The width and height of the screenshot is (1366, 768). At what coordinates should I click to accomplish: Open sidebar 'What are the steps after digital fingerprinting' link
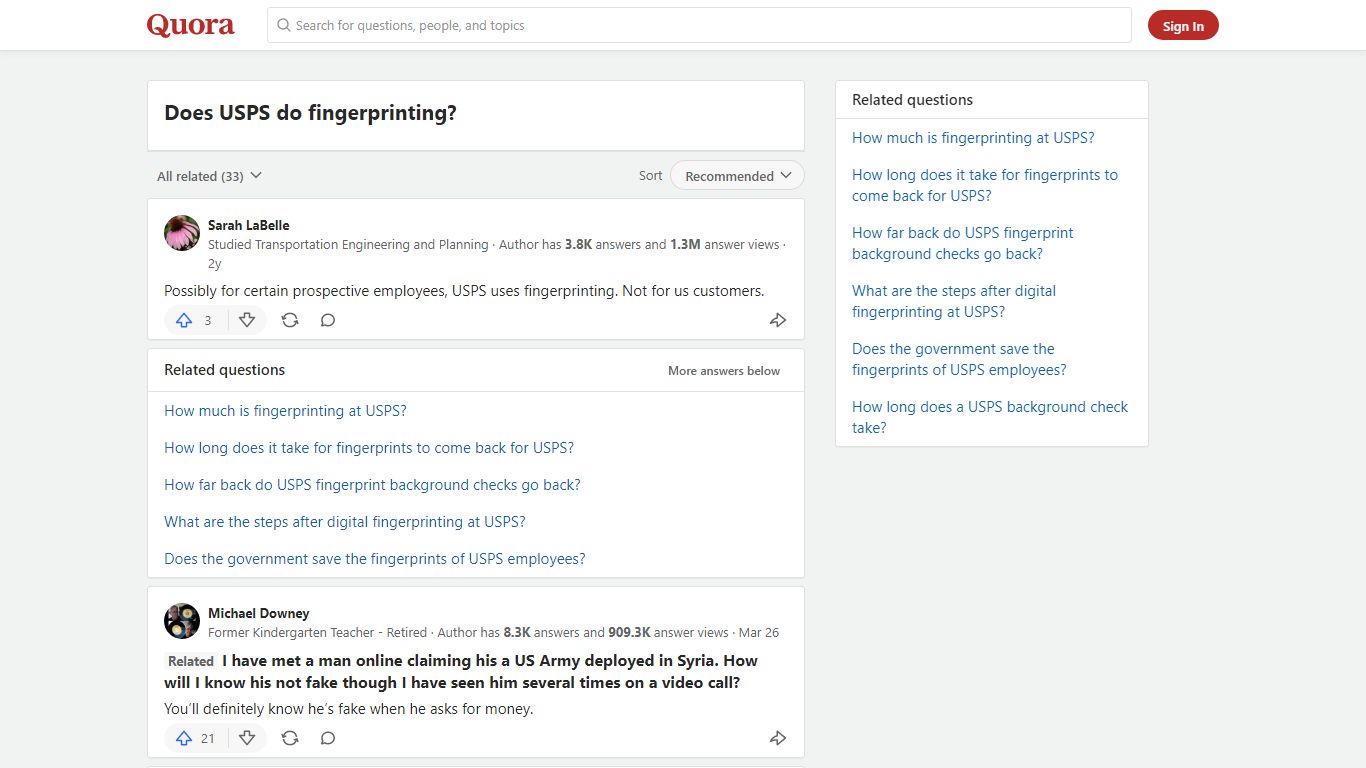click(954, 301)
